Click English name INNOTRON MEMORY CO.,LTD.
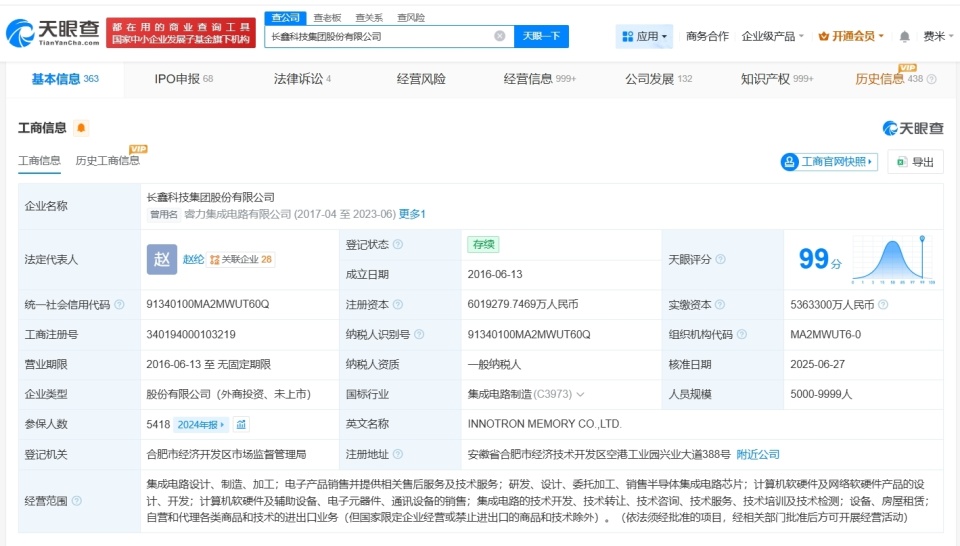 [544, 424]
